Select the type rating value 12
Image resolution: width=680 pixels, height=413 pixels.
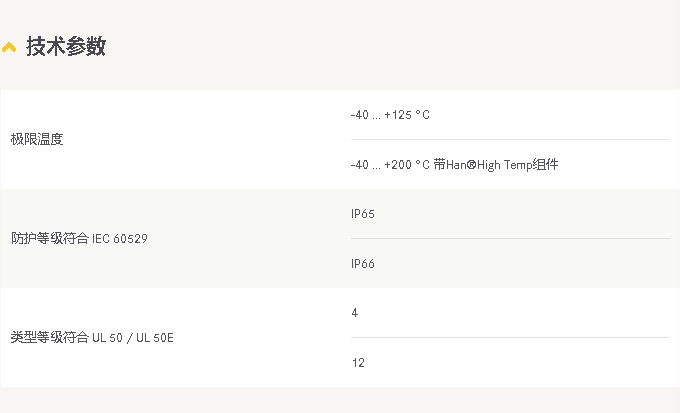(x=358, y=362)
